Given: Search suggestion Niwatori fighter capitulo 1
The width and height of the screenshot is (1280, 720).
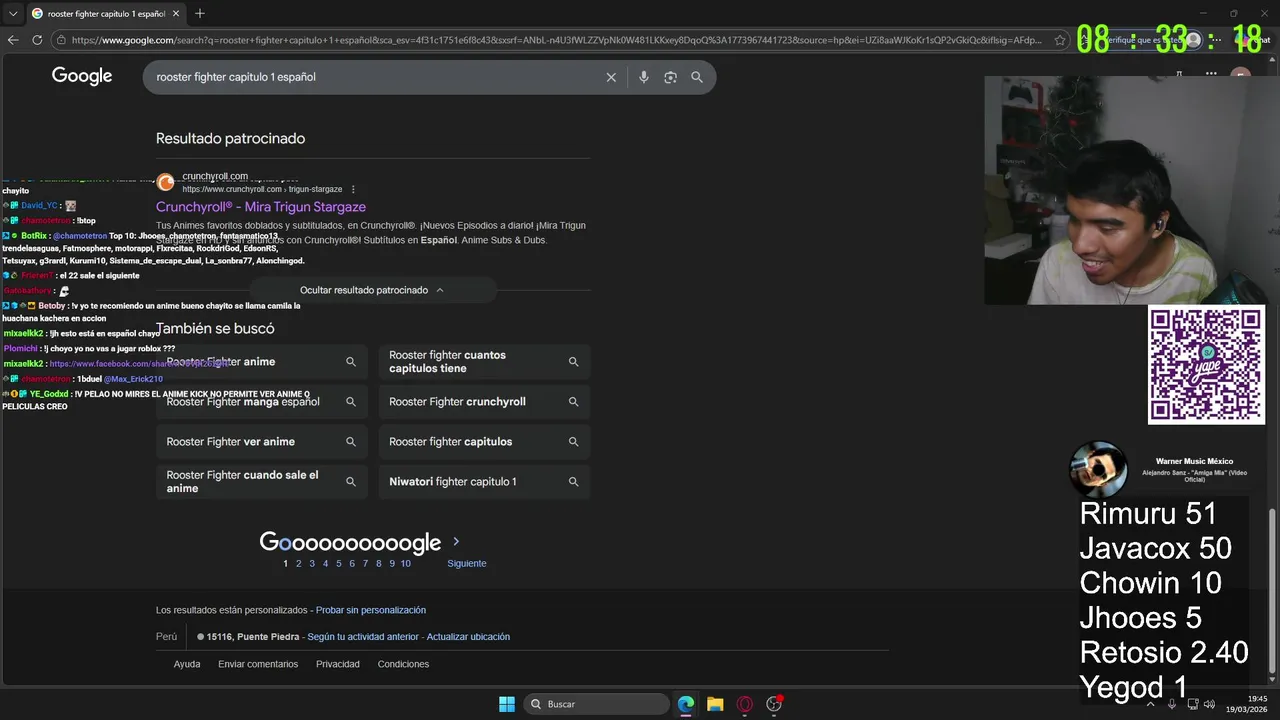Looking at the screenshot, I should [x=484, y=482].
